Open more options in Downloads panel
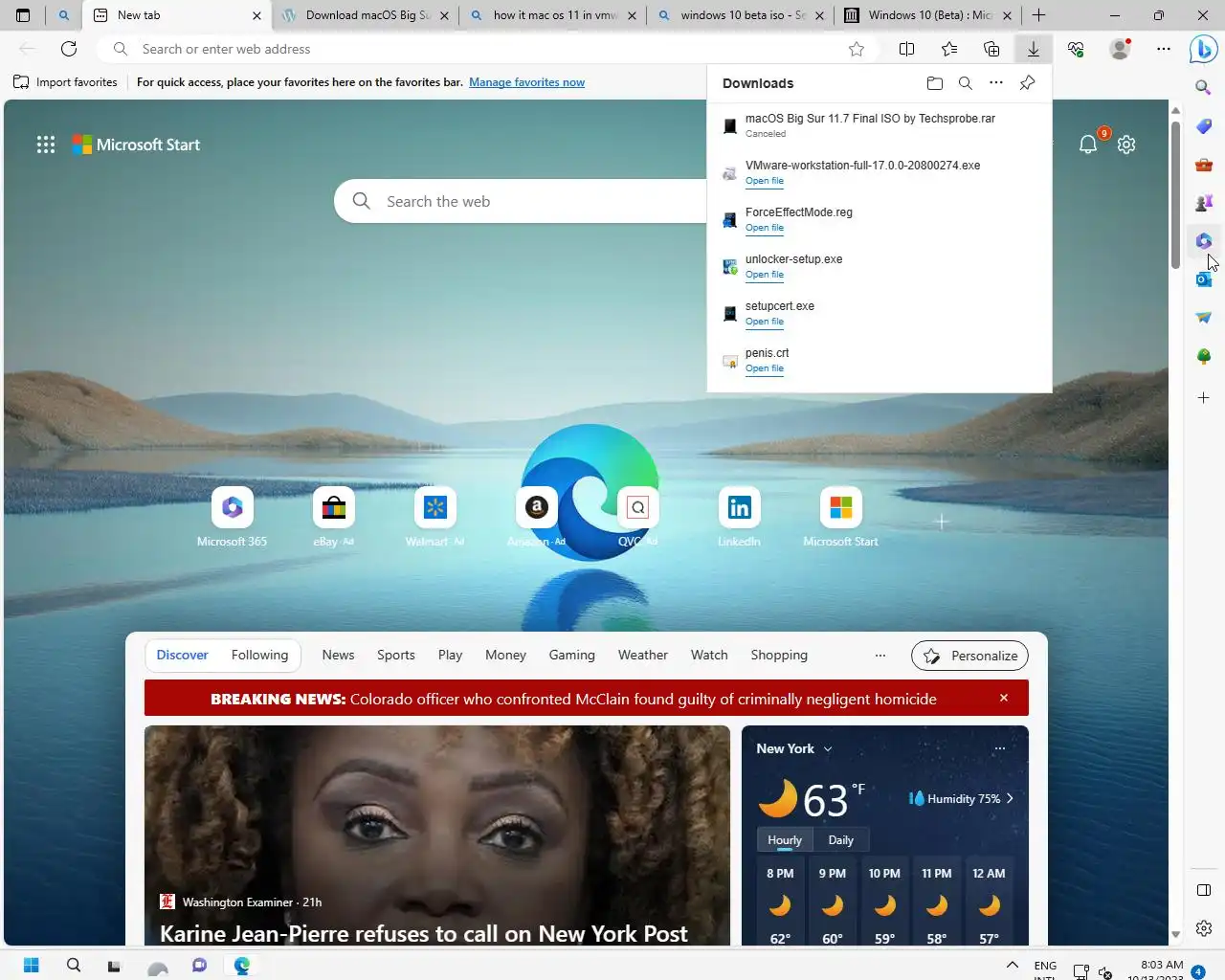1225x980 pixels. coord(996,83)
